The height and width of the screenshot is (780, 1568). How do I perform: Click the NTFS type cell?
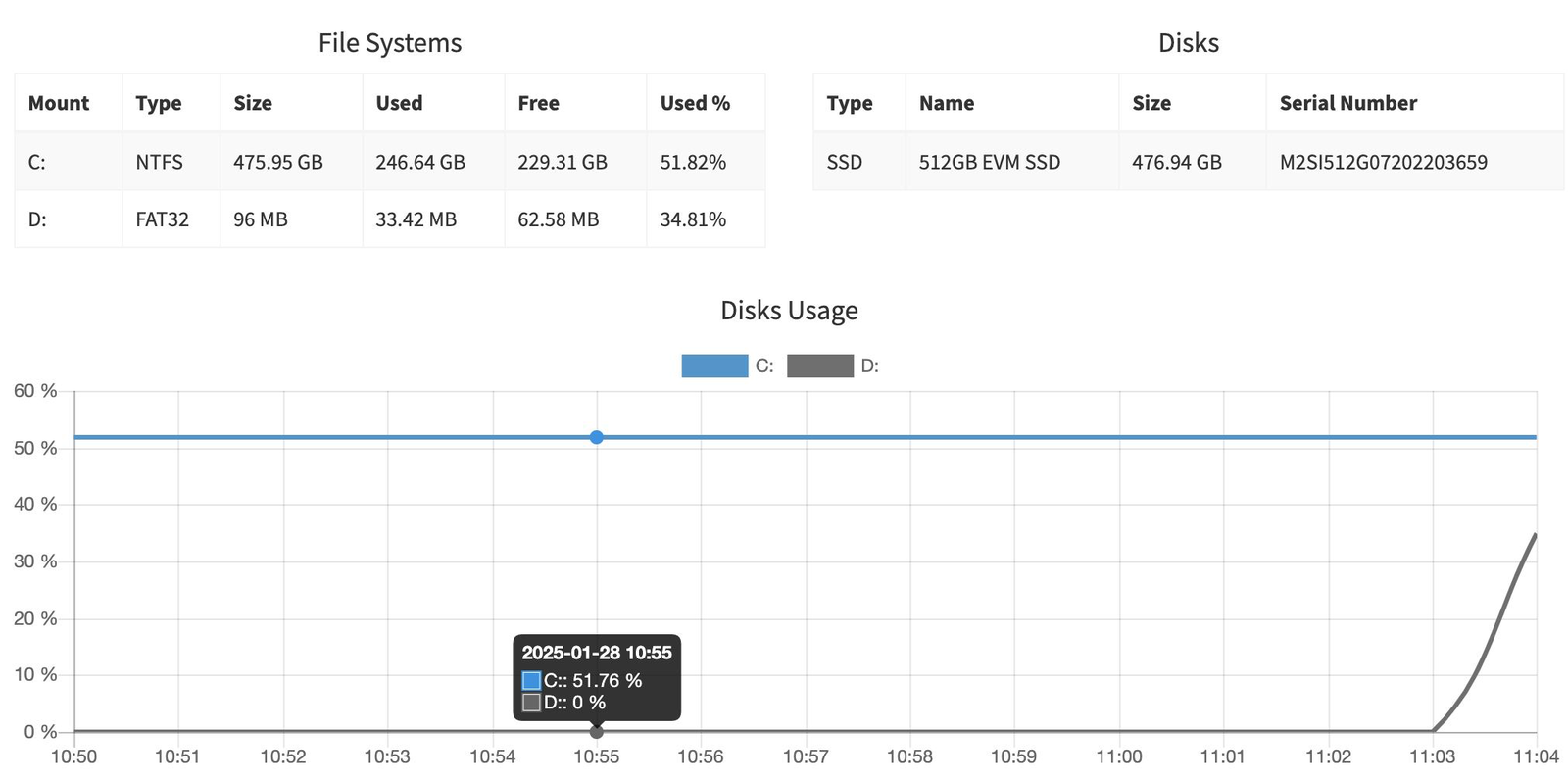(x=171, y=162)
